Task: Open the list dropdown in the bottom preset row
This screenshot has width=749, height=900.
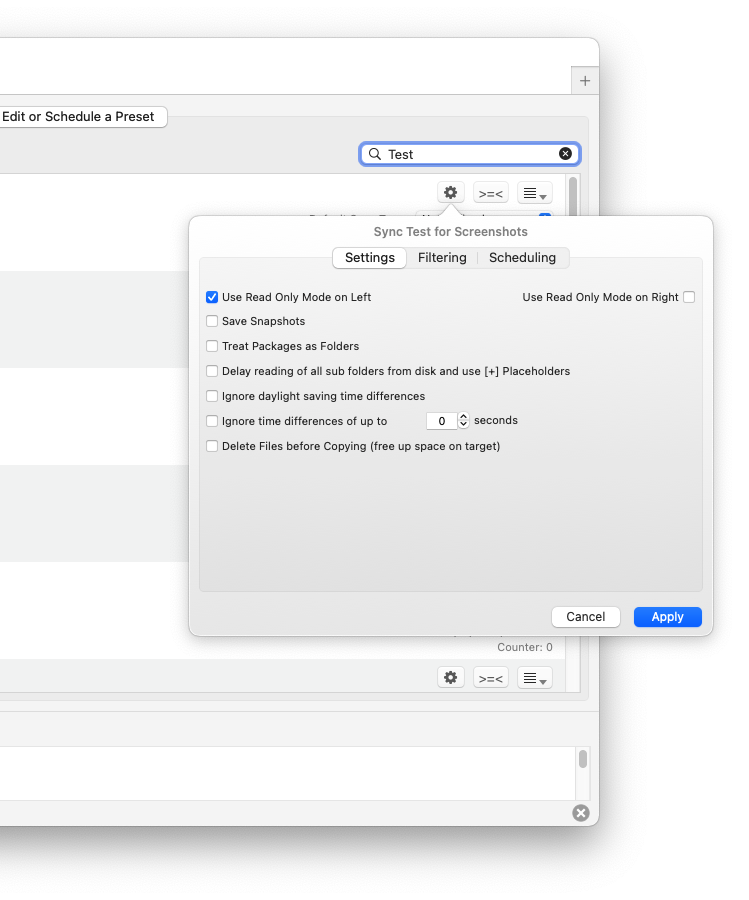Action: (535, 678)
